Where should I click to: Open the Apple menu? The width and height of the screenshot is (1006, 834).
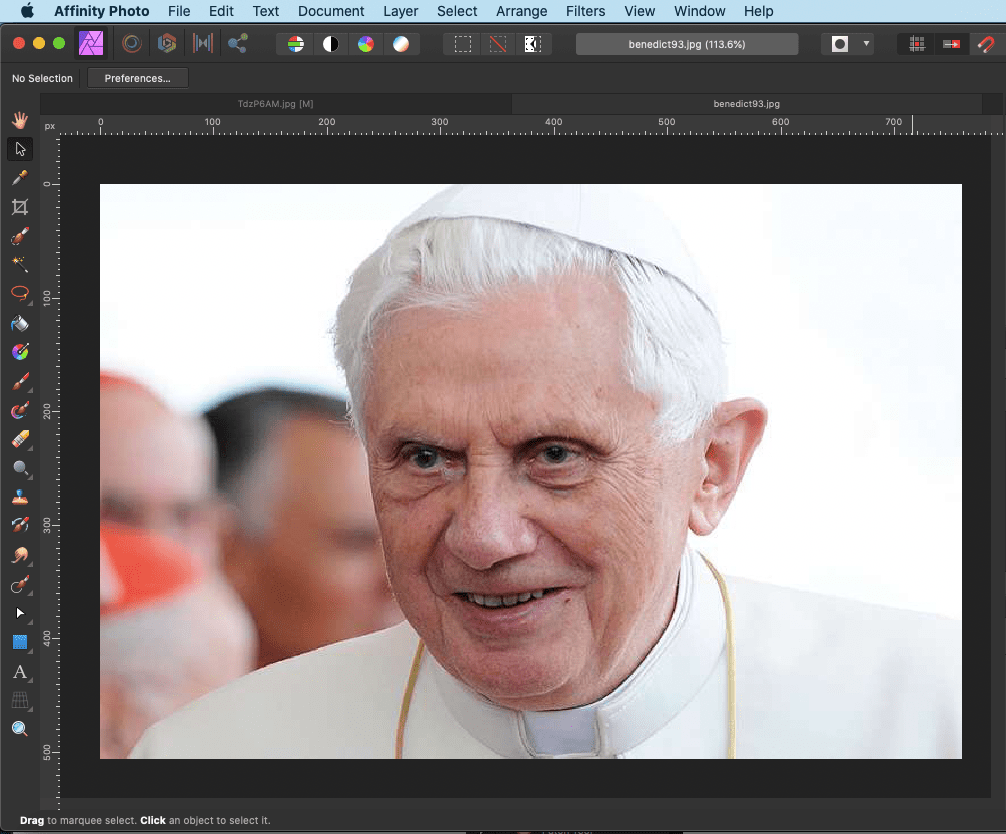coord(27,11)
